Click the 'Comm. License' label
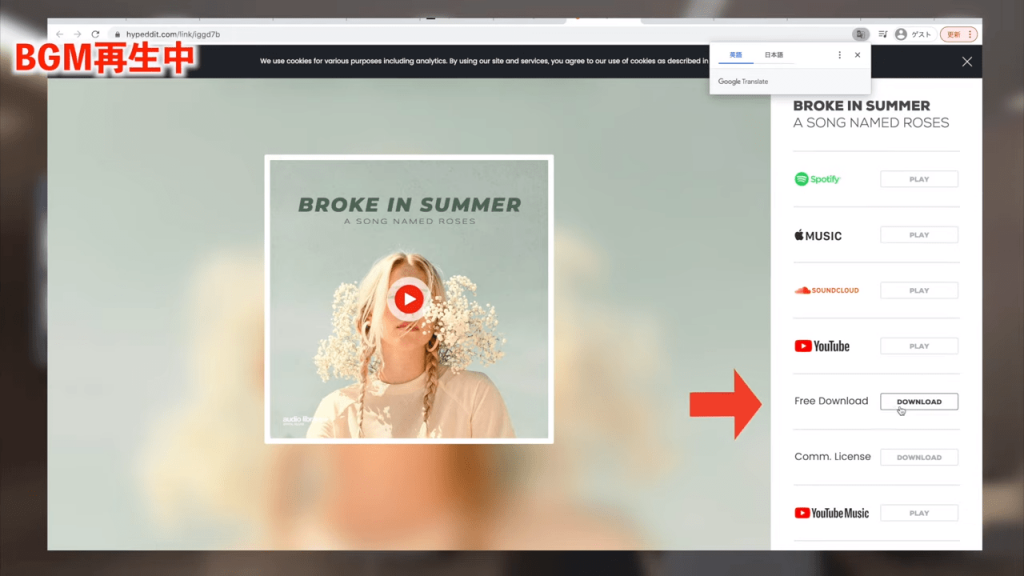1024x576 pixels. [833, 456]
